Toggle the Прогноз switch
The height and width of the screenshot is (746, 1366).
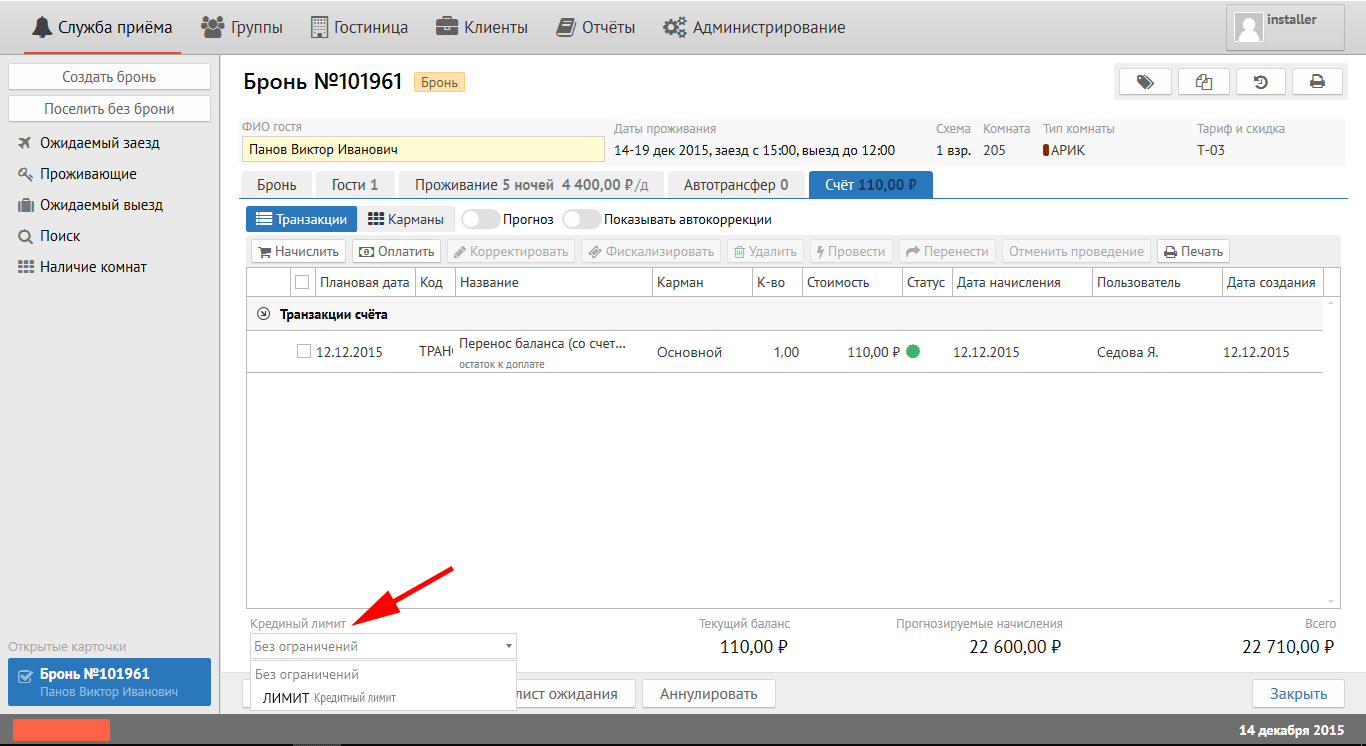(480, 219)
